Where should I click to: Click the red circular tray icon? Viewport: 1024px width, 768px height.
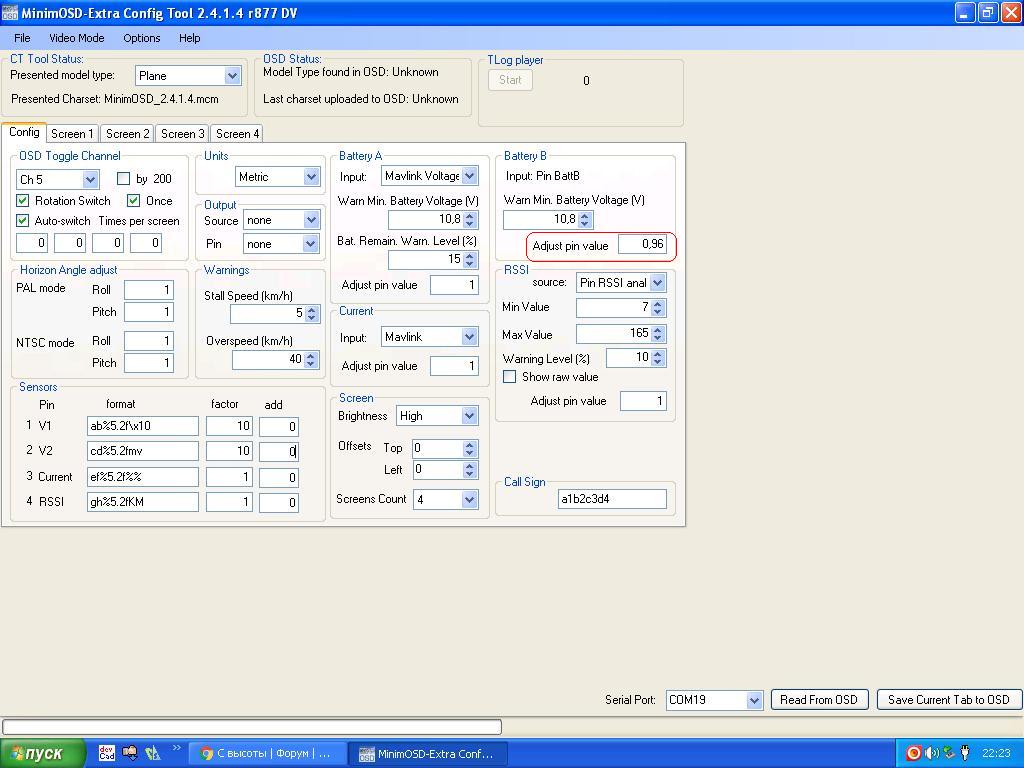pos(914,753)
